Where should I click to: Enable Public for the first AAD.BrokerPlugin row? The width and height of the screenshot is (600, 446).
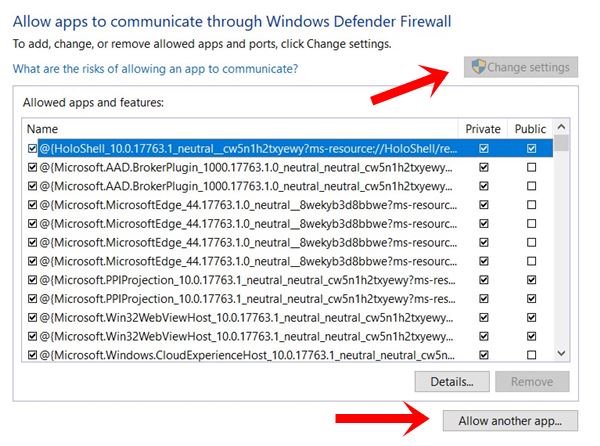[531, 167]
